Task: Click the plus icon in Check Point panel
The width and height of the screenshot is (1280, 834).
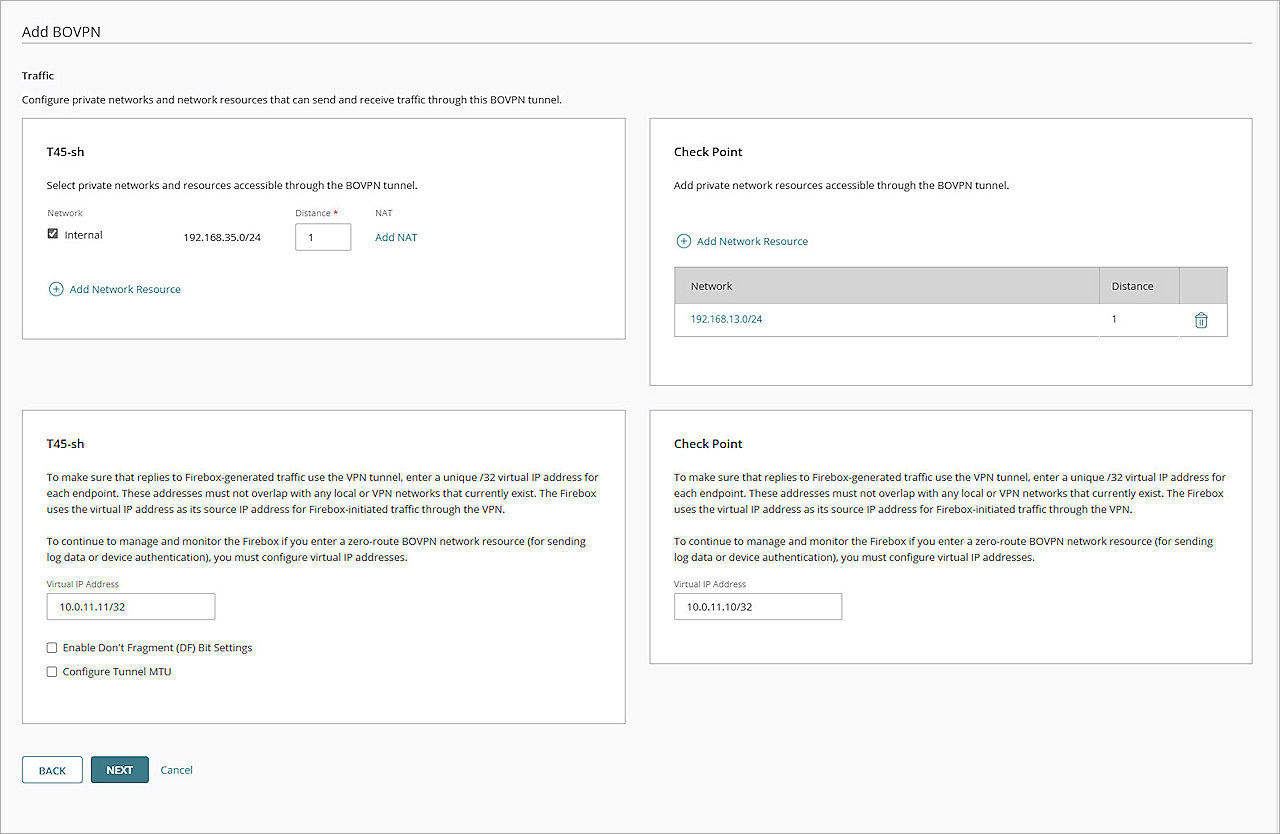Action: point(684,241)
